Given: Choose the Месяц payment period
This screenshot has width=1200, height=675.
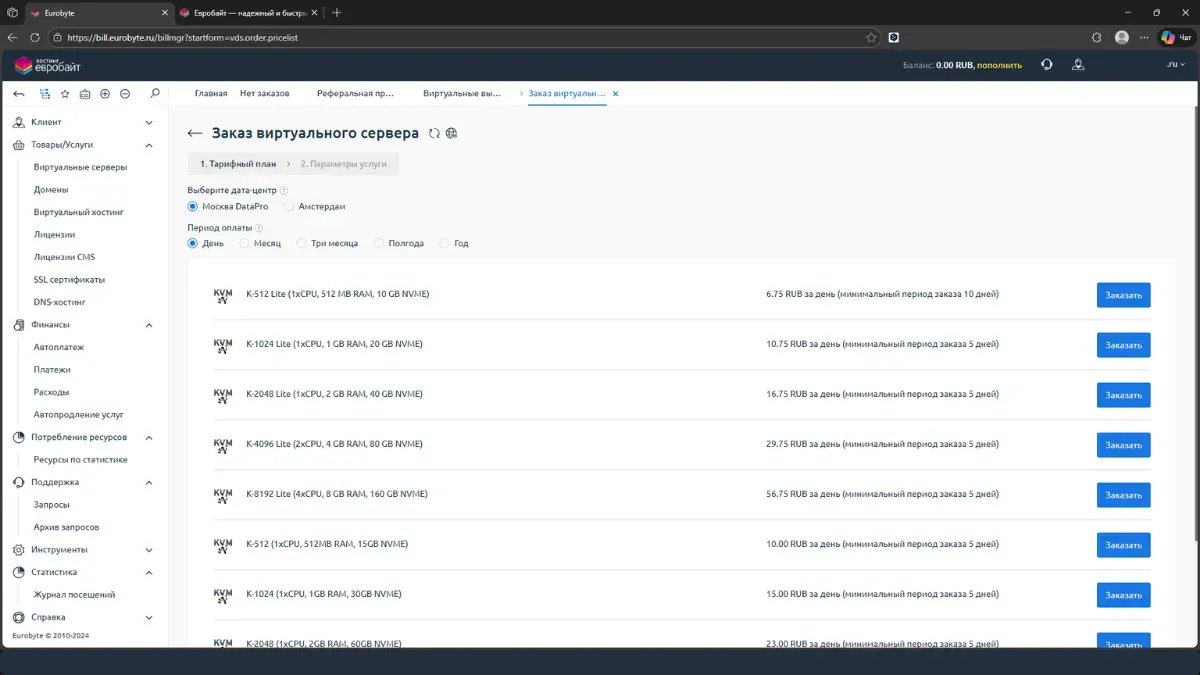Looking at the screenshot, I should tap(244, 243).
